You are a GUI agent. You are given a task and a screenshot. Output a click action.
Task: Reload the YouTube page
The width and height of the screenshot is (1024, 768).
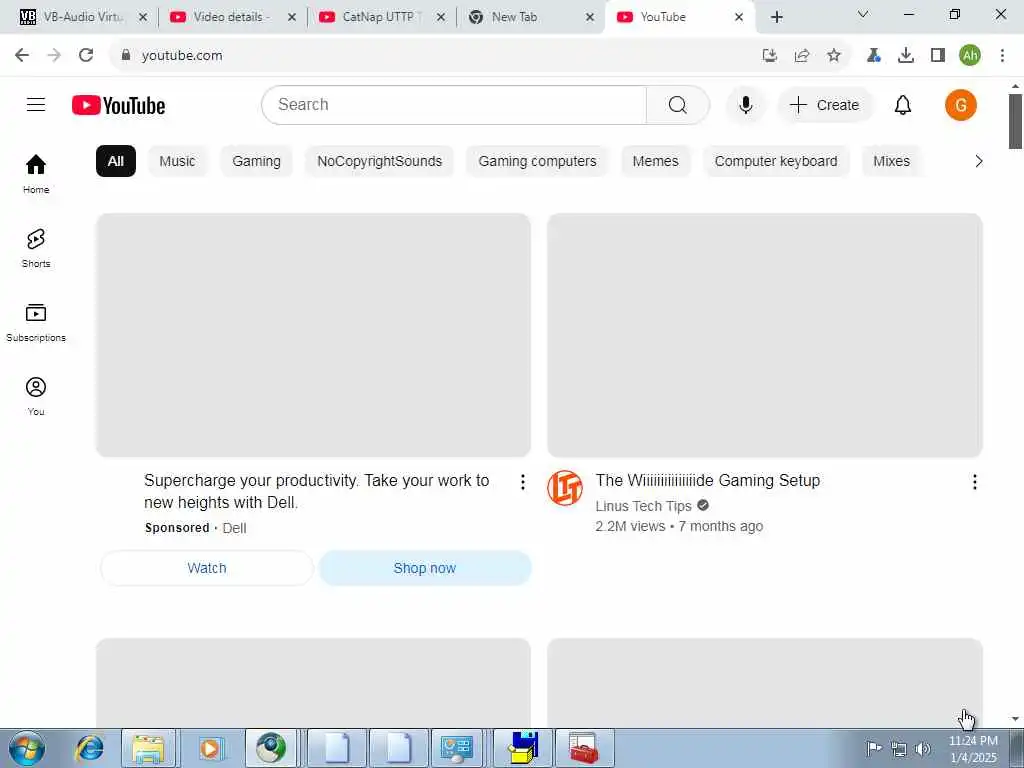coord(86,56)
